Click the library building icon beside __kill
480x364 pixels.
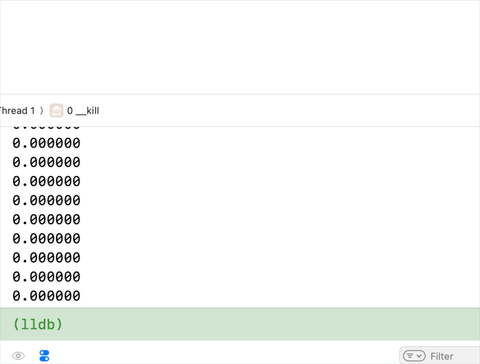pyautogui.click(x=56, y=111)
